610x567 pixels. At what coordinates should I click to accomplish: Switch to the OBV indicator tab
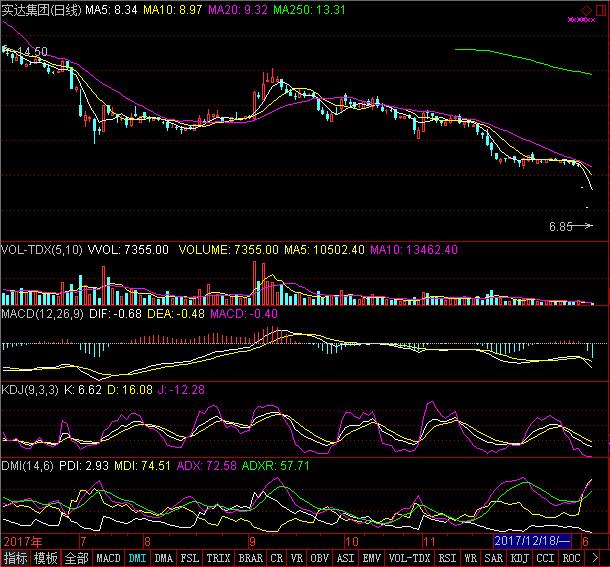(x=319, y=558)
